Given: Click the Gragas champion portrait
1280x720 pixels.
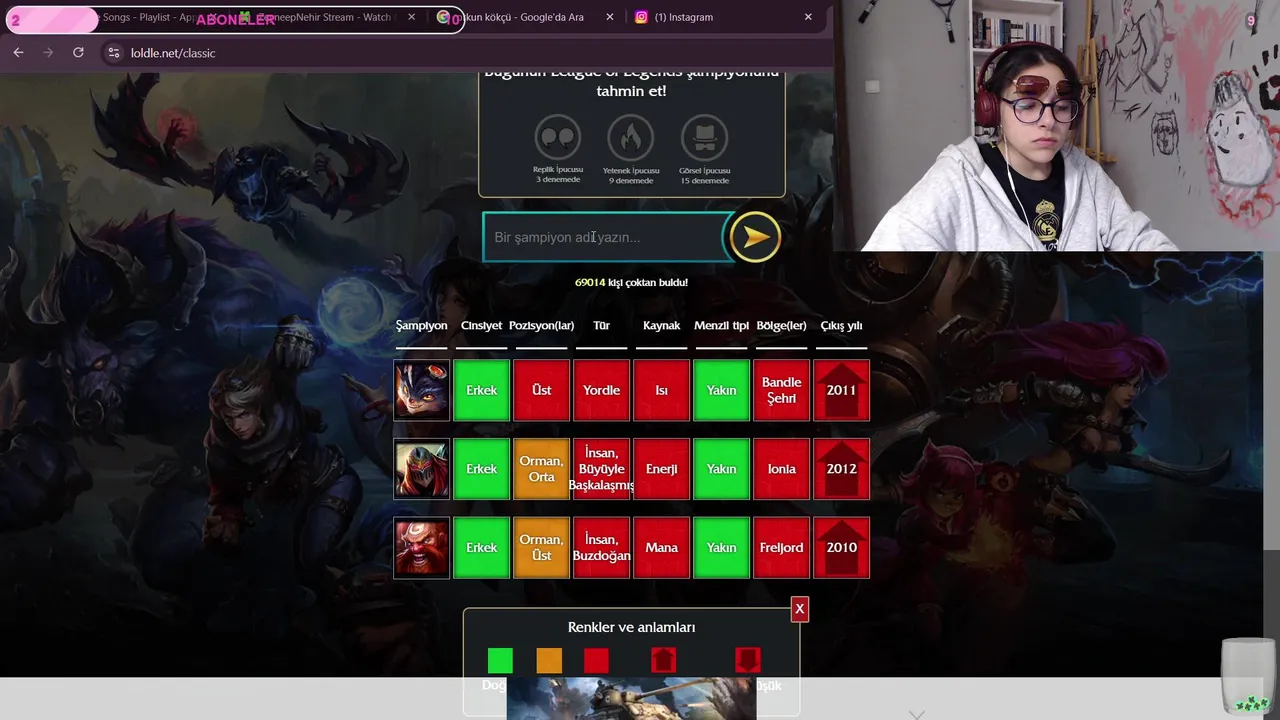Looking at the screenshot, I should click(x=421, y=548).
